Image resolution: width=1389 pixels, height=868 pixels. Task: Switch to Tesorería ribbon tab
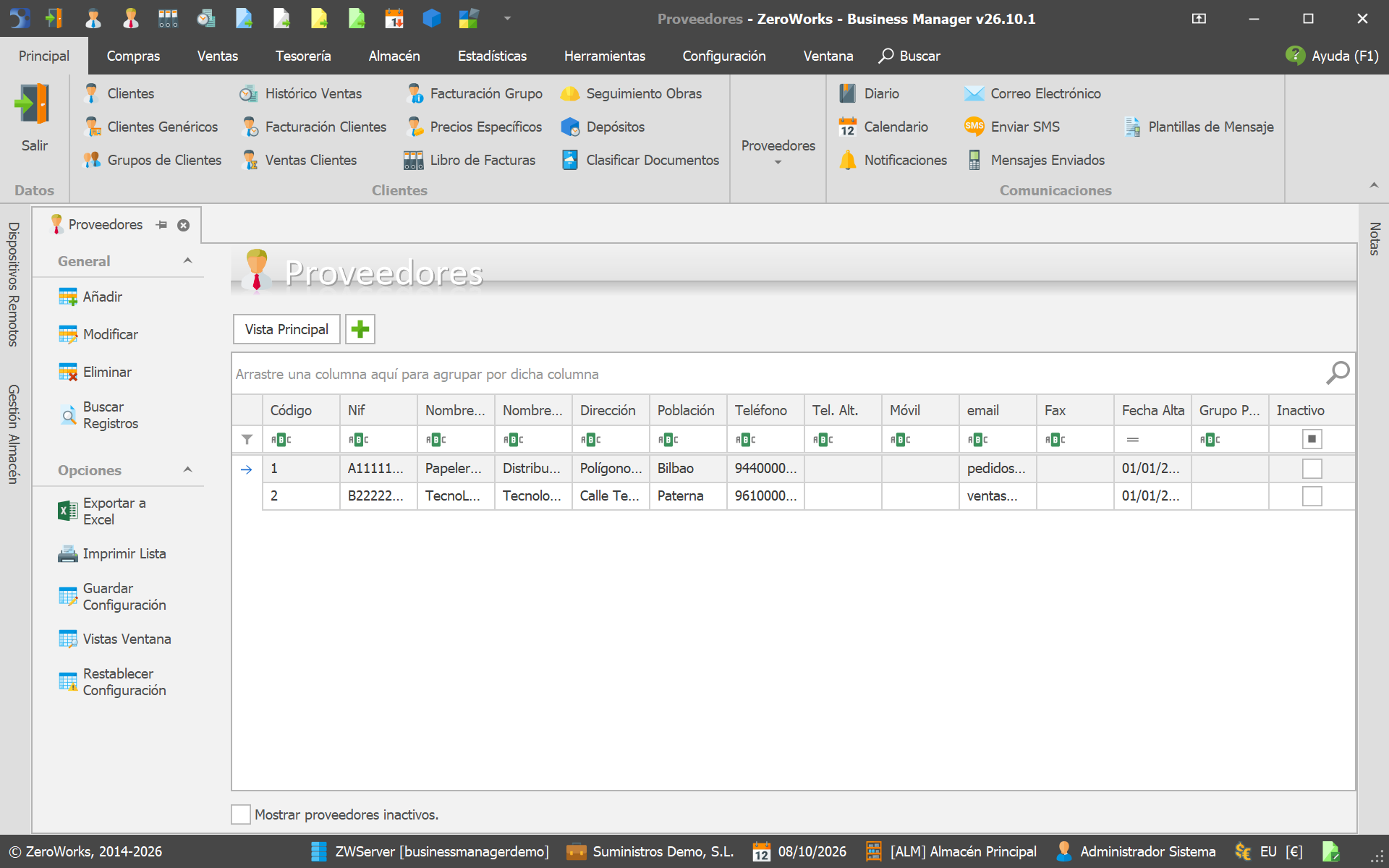click(303, 56)
